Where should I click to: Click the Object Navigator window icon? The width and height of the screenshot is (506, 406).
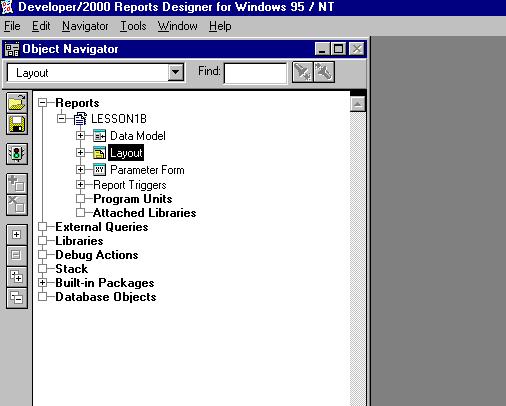12,49
